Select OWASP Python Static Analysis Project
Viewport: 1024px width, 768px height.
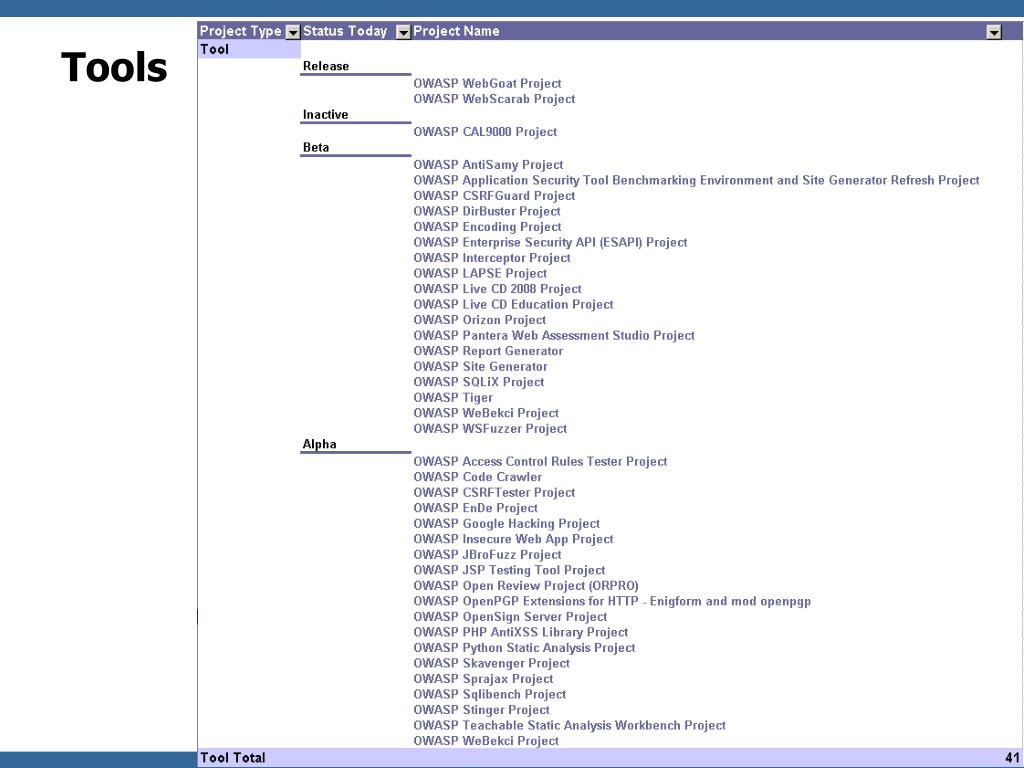coord(524,648)
